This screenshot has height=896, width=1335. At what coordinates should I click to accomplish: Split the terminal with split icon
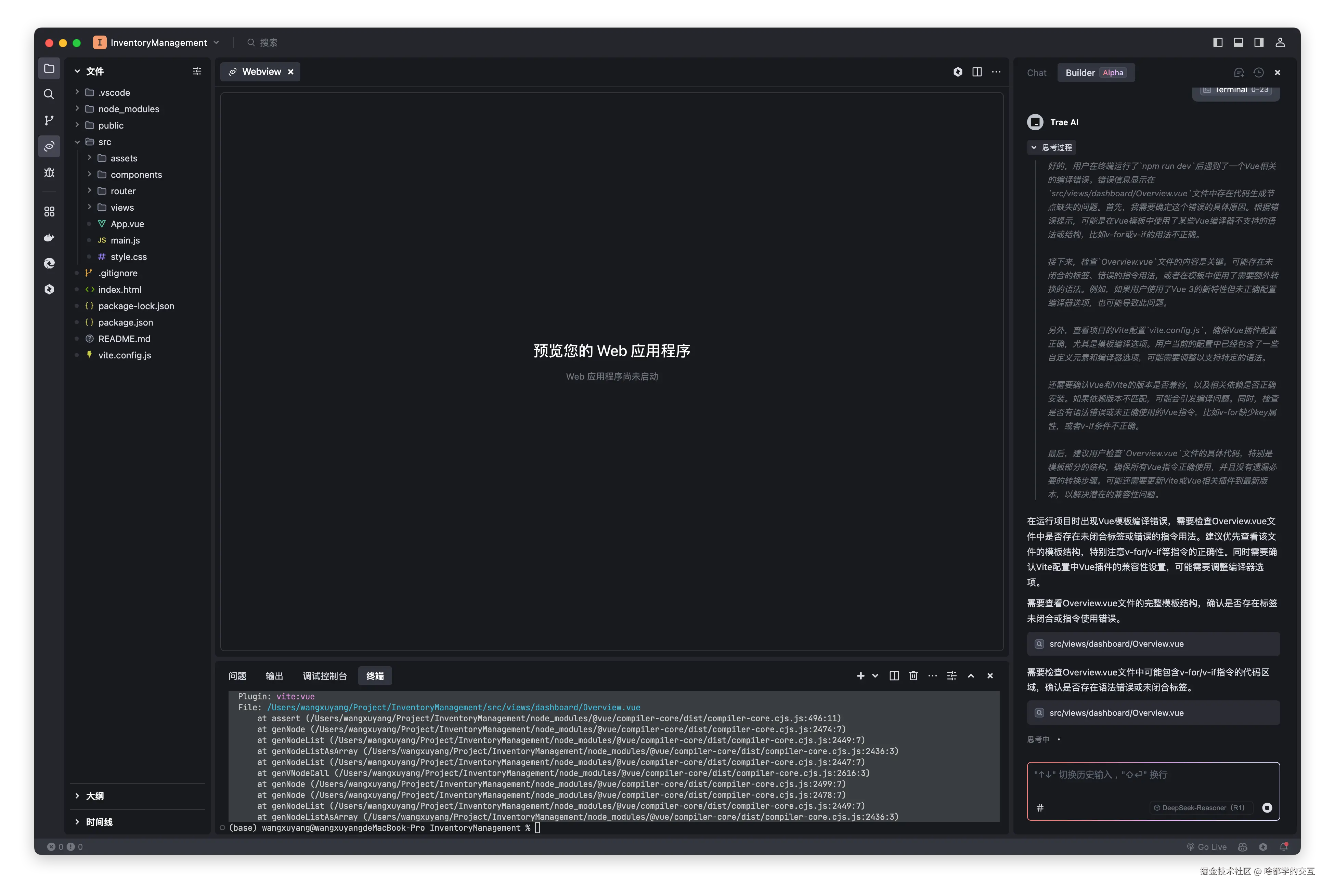click(894, 676)
